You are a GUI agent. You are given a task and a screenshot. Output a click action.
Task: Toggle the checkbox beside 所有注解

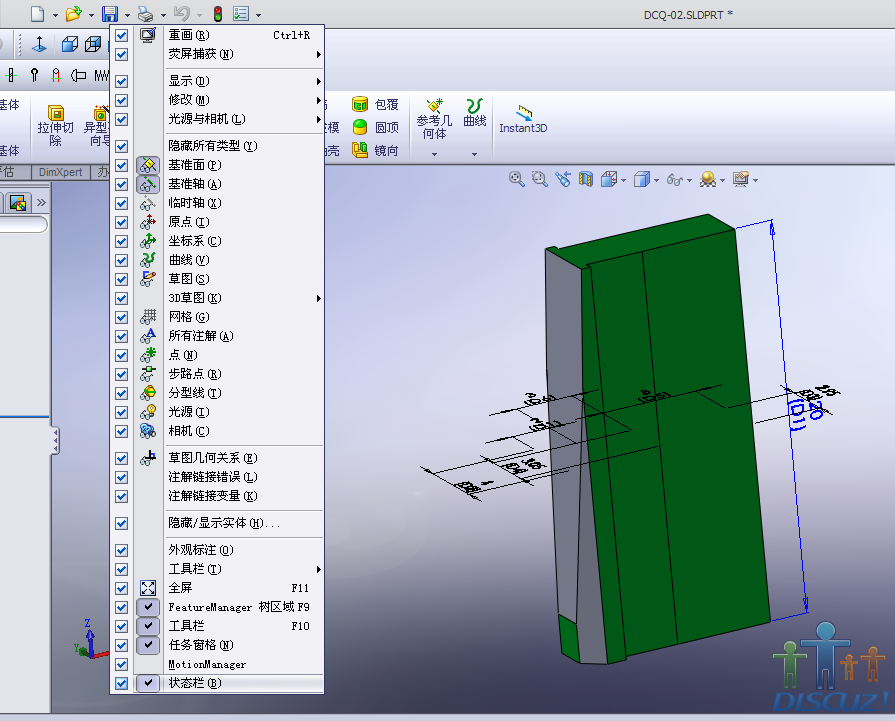pyautogui.click(x=121, y=336)
